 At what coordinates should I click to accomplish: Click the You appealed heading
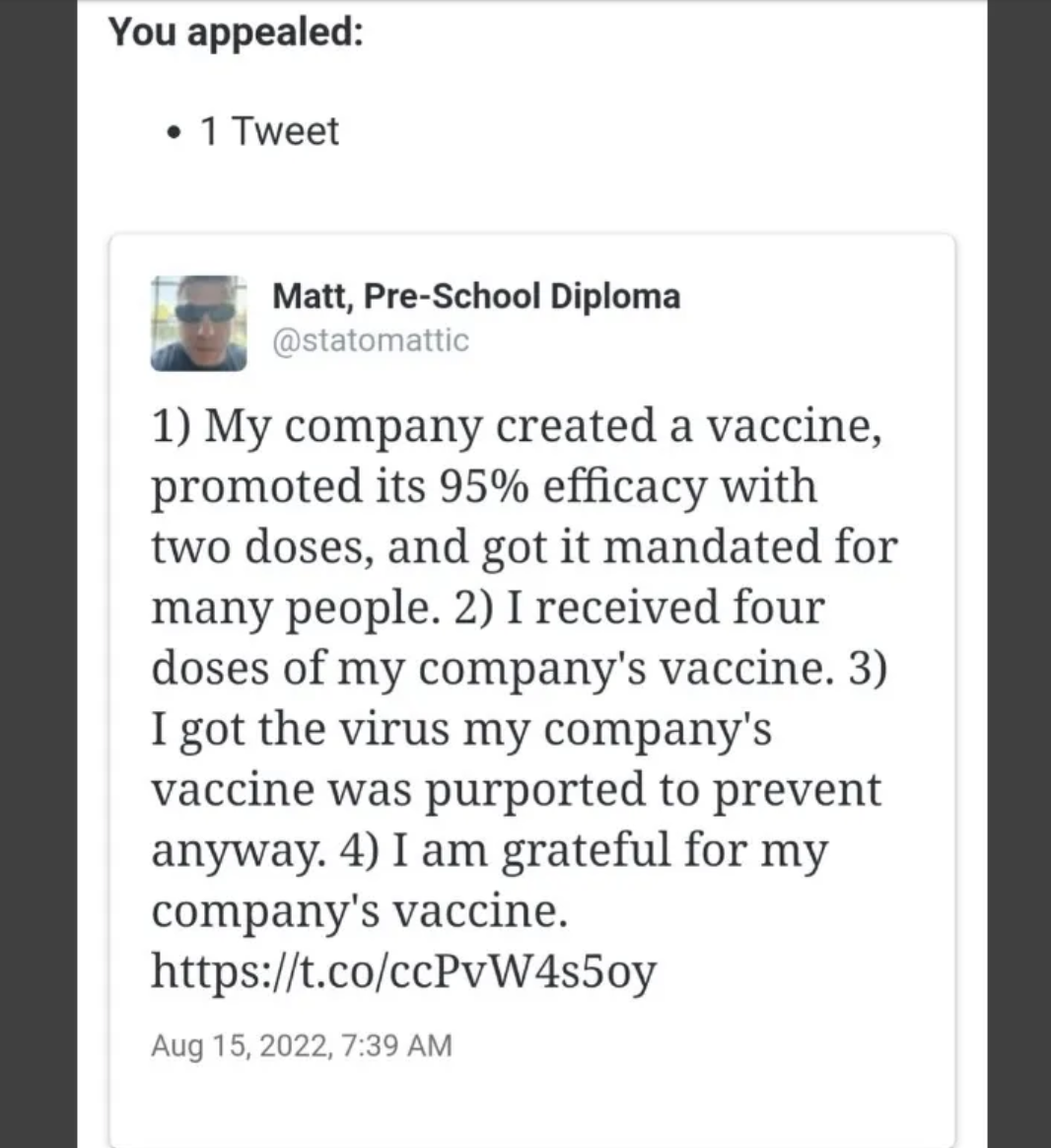[236, 33]
